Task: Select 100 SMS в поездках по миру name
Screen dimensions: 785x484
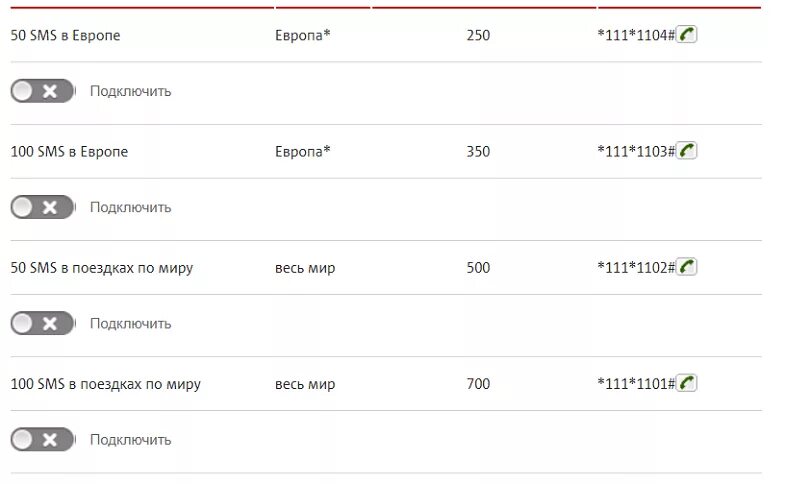Action: 106,384
